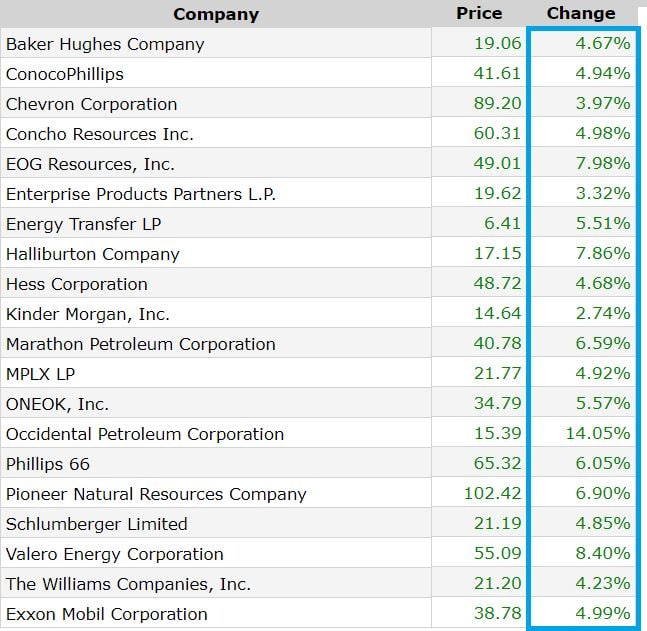Viewport: 647px width, 631px height.
Task: Click Valero's 8.40% change value
Action: 603,554
